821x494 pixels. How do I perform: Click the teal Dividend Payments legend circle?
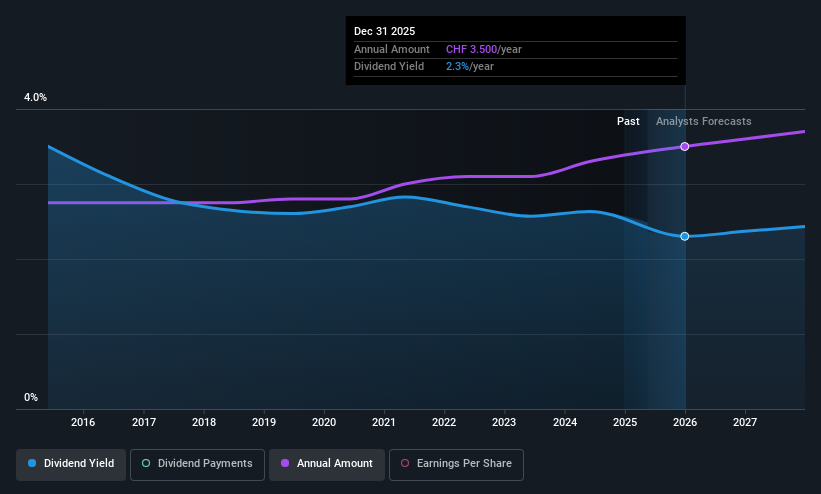click(x=146, y=463)
